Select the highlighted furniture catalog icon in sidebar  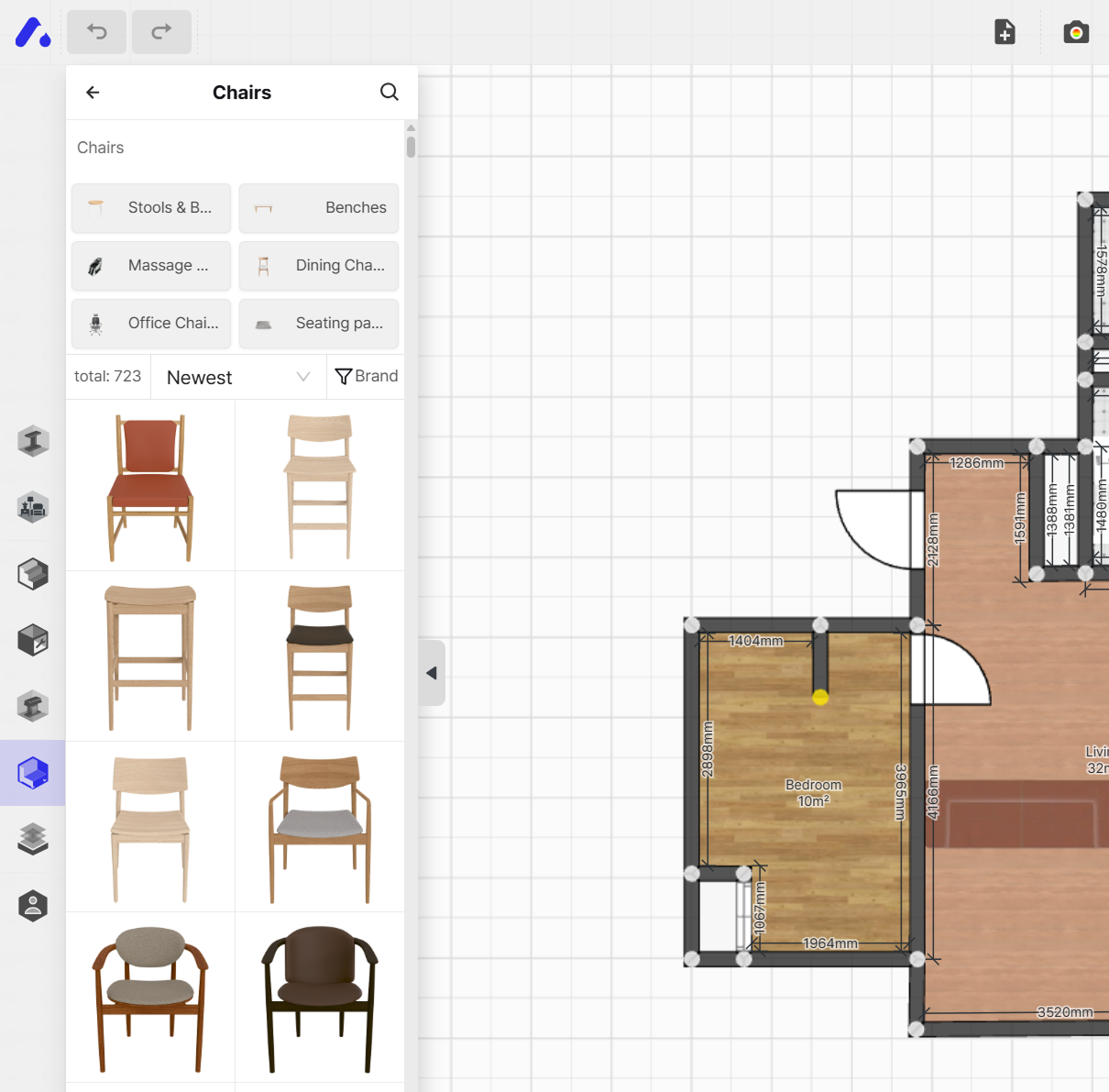pos(32,773)
